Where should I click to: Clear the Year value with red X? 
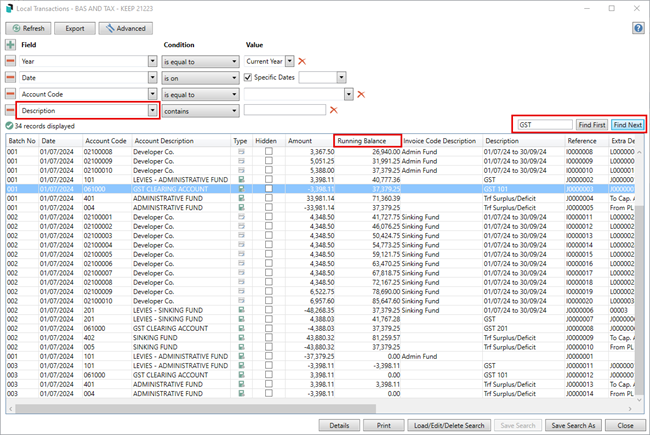click(x=302, y=61)
